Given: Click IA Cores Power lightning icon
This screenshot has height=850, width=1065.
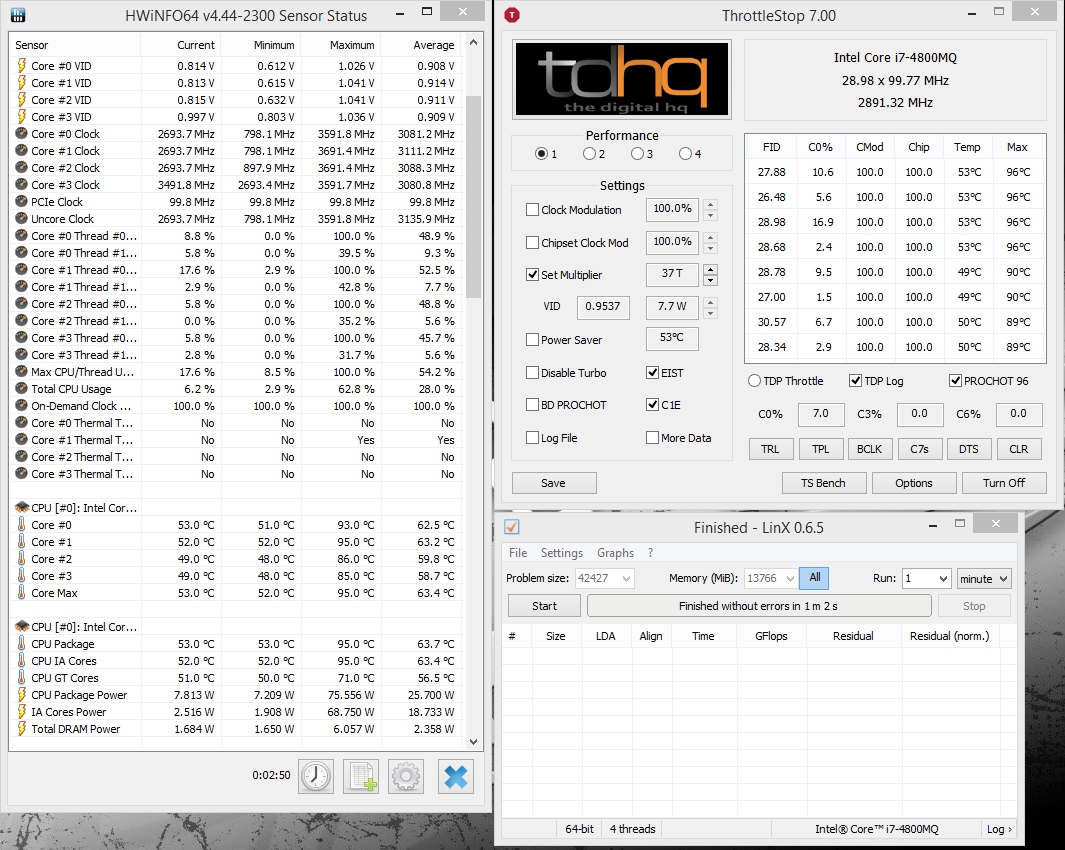Looking at the screenshot, I should [x=22, y=711].
